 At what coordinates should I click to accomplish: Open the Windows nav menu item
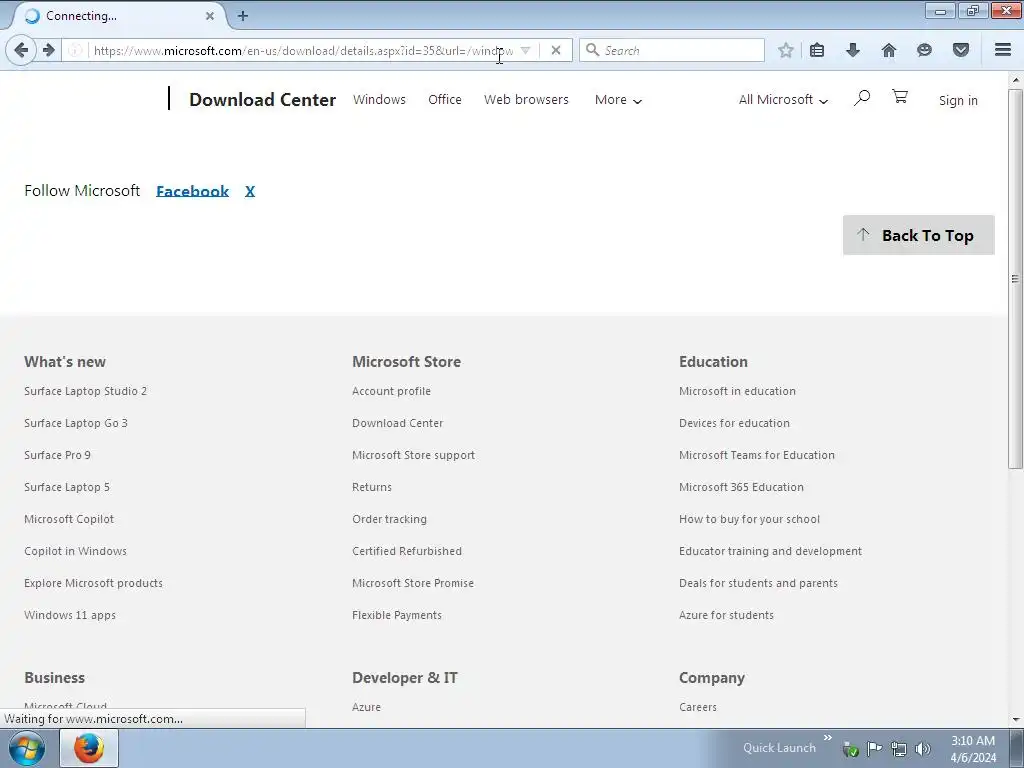(379, 100)
